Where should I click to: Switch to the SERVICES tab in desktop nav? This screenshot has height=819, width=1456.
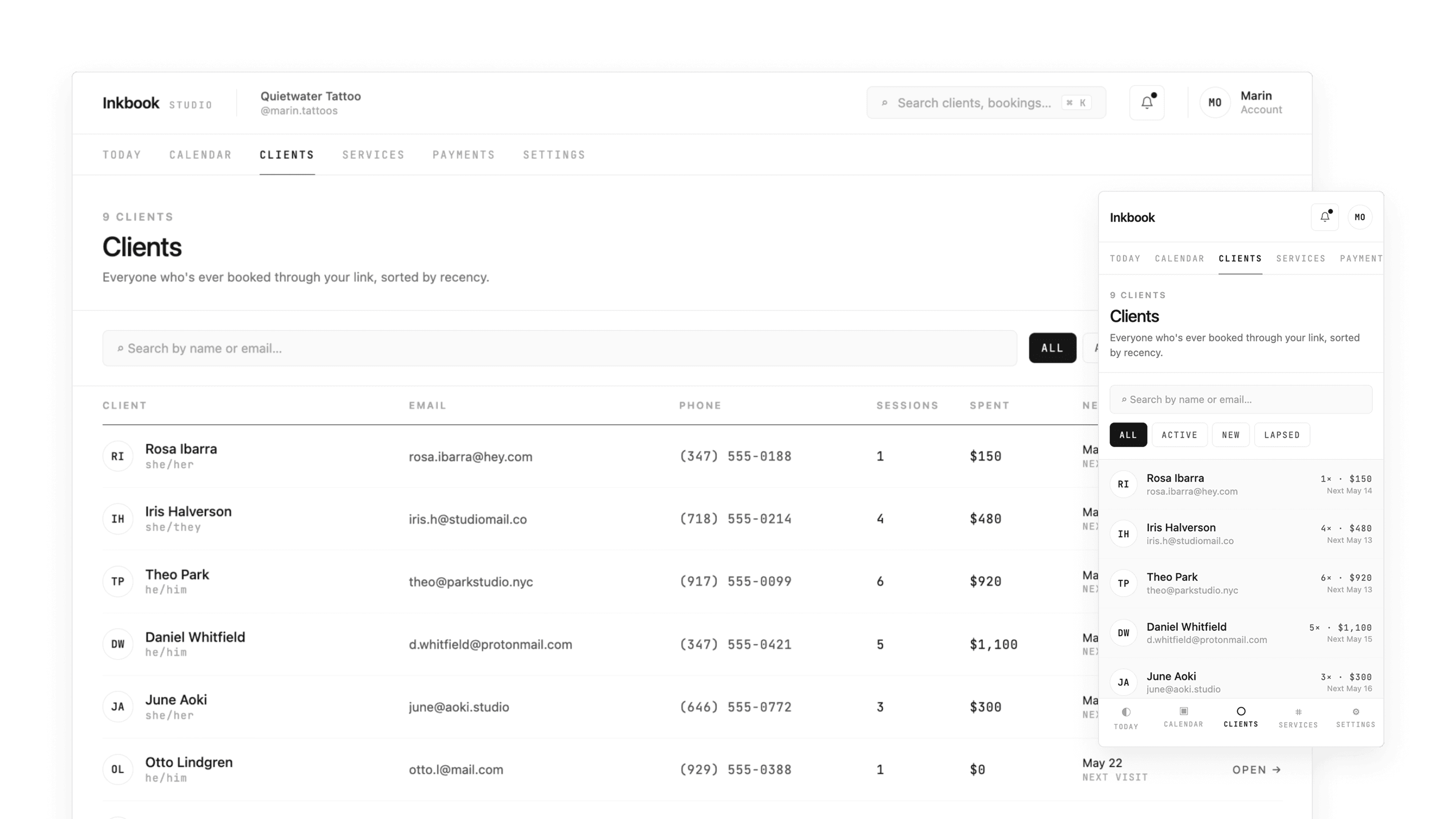click(x=373, y=155)
